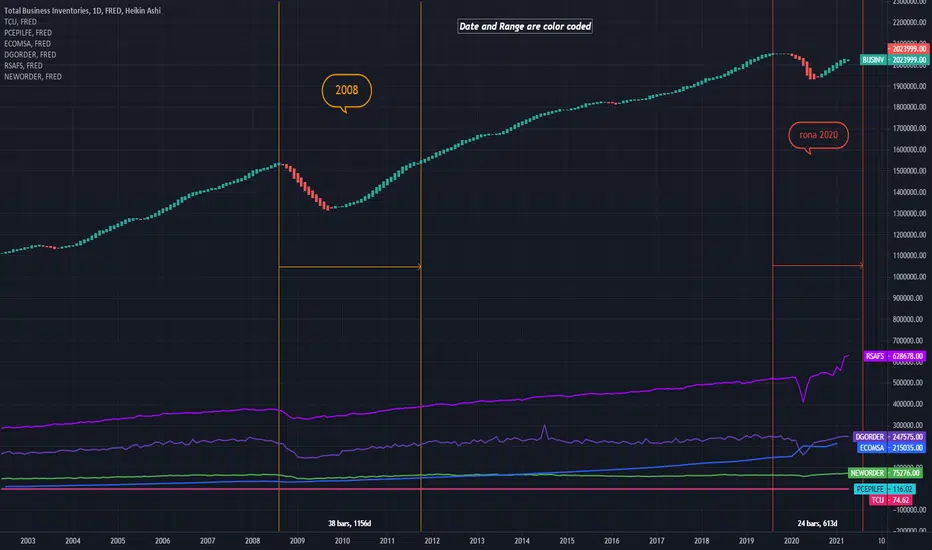Click the red rona 2020 callout bubble
The height and width of the screenshot is (550, 932).
tap(818, 136)
